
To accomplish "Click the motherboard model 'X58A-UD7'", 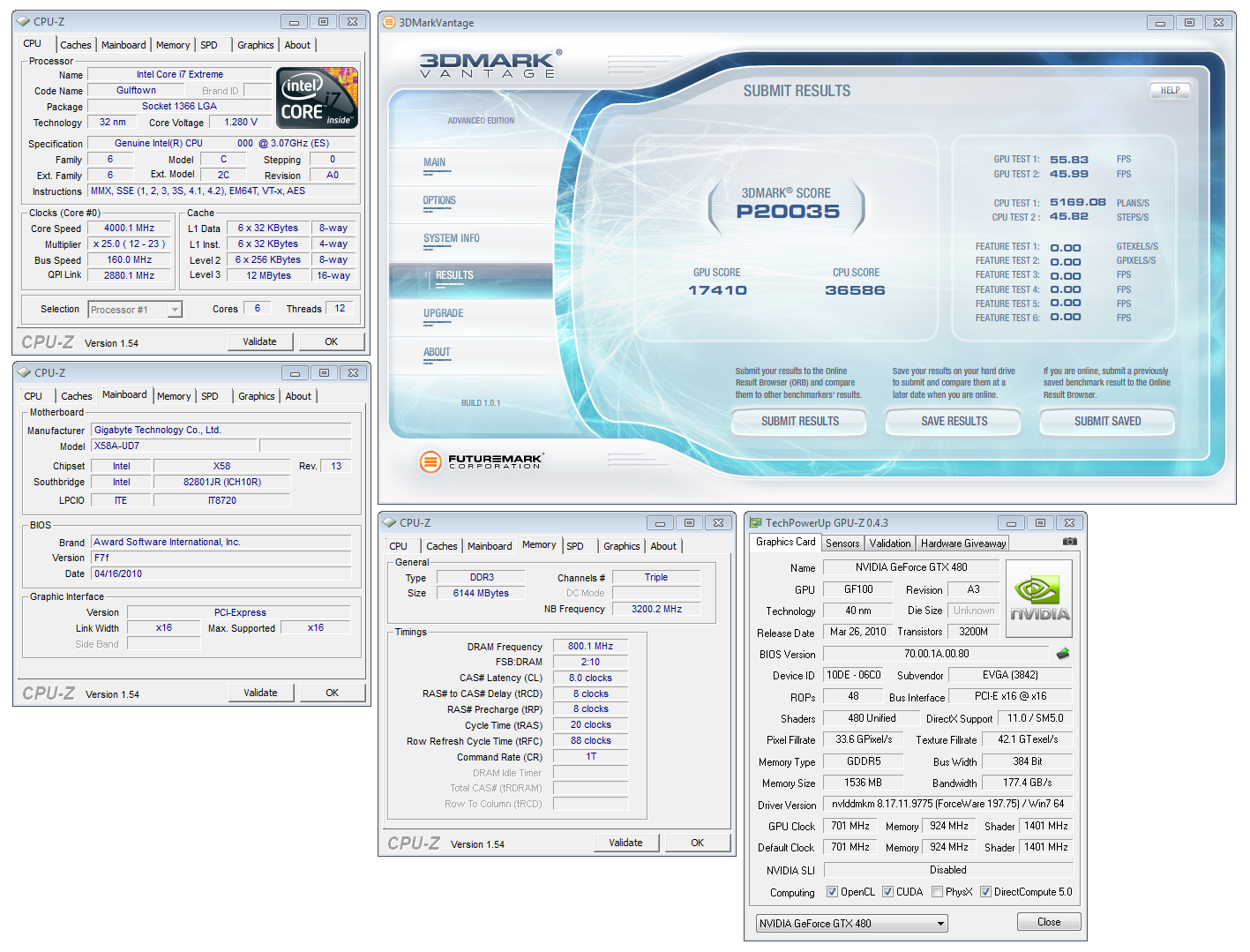I will click(173, 446).
